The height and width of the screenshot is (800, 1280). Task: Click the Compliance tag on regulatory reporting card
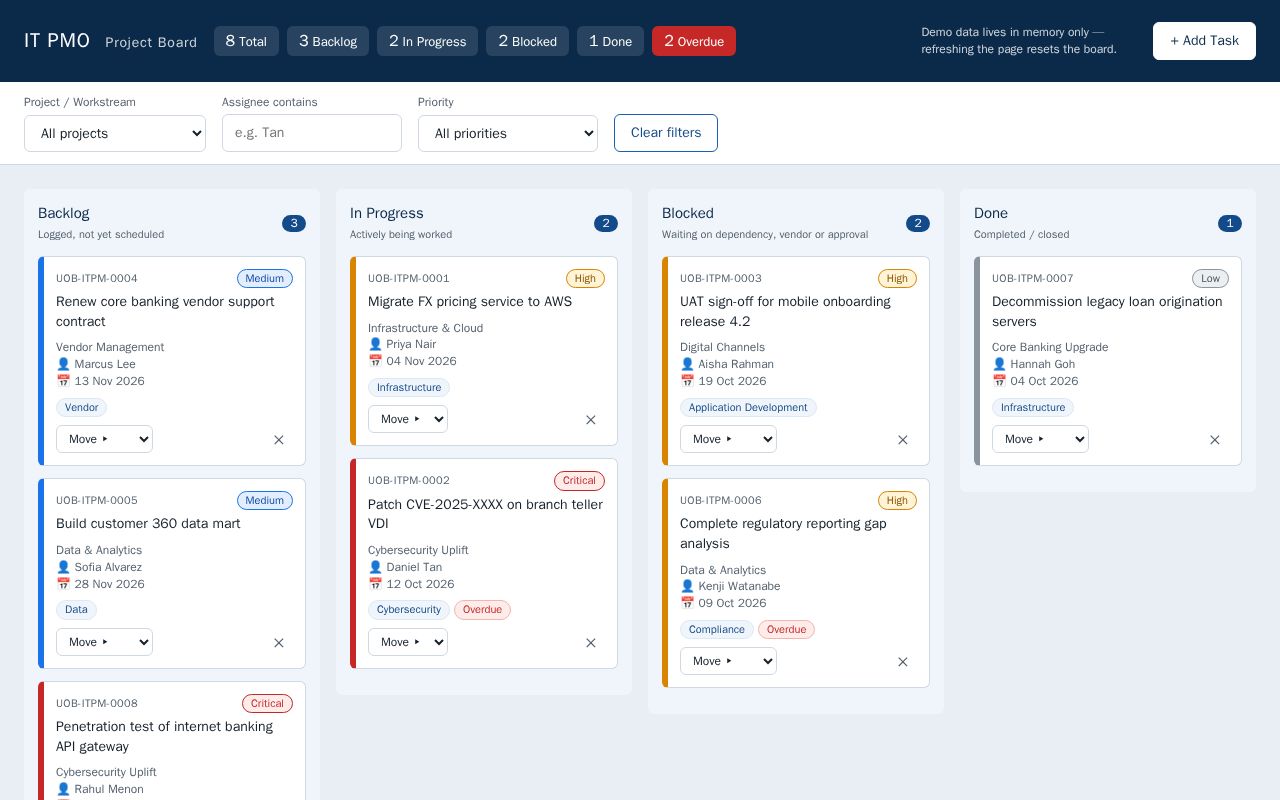click(x=717, y=630)
